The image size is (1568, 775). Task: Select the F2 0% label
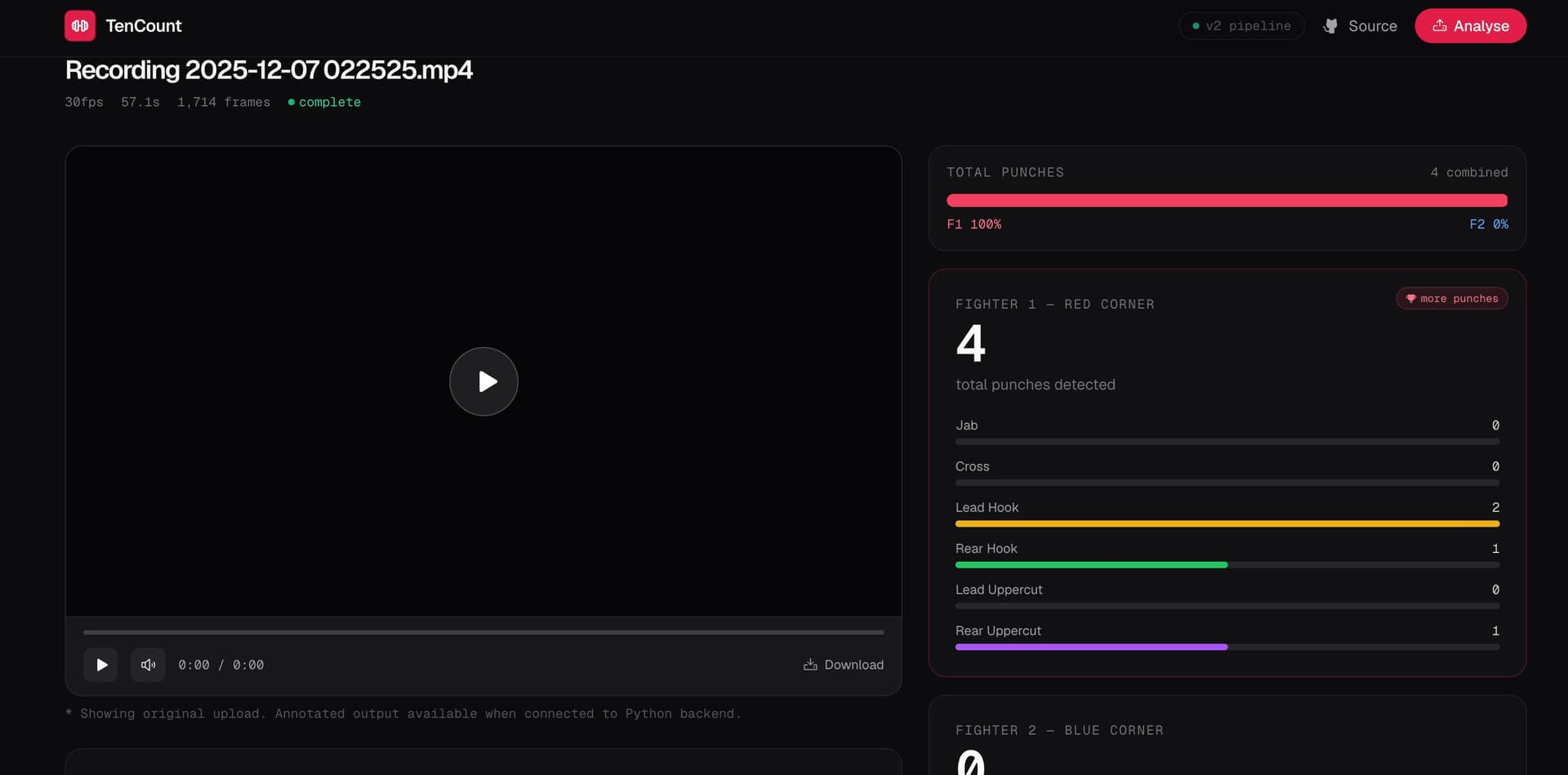(x=1489, y=224)
